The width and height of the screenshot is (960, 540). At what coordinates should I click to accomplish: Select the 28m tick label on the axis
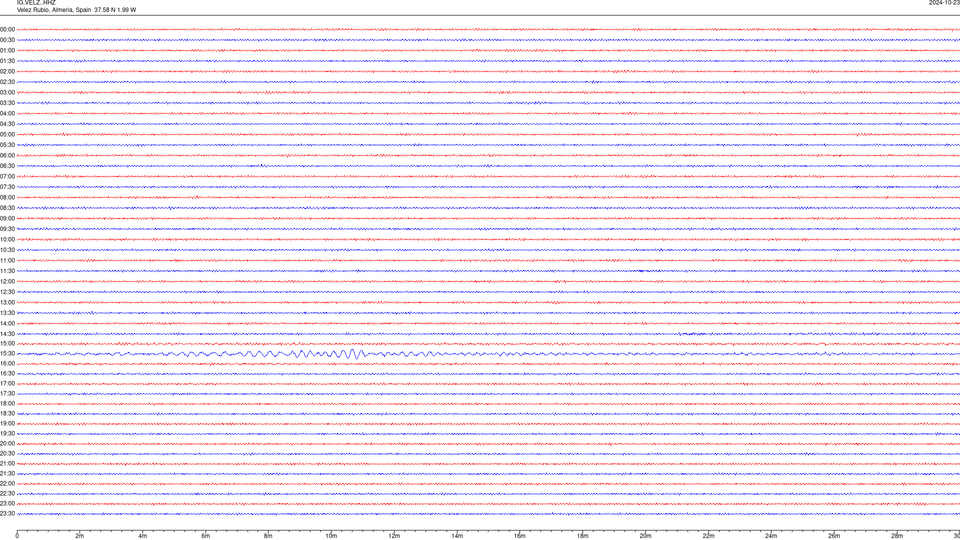(897, 536)
